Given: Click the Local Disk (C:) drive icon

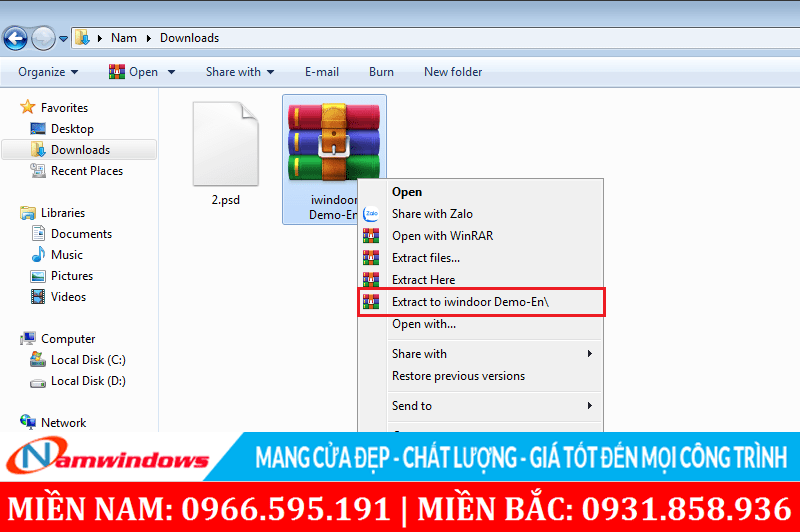Looking at the screenshot, I should tap(38, 359).
